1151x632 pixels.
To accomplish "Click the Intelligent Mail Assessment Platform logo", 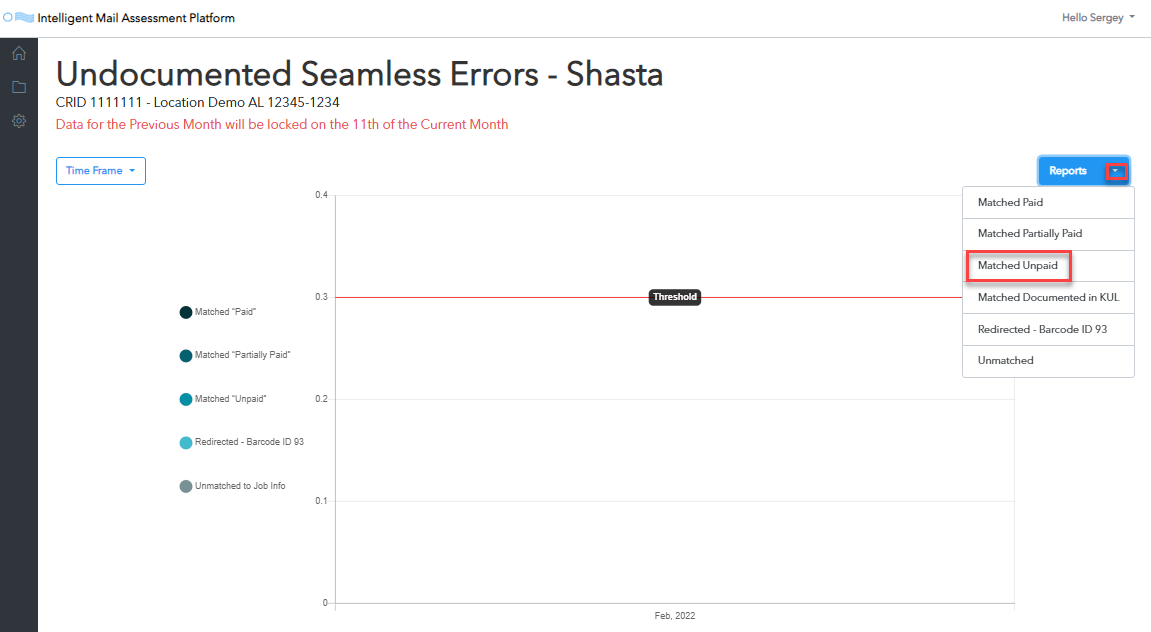I will [18, 18].
